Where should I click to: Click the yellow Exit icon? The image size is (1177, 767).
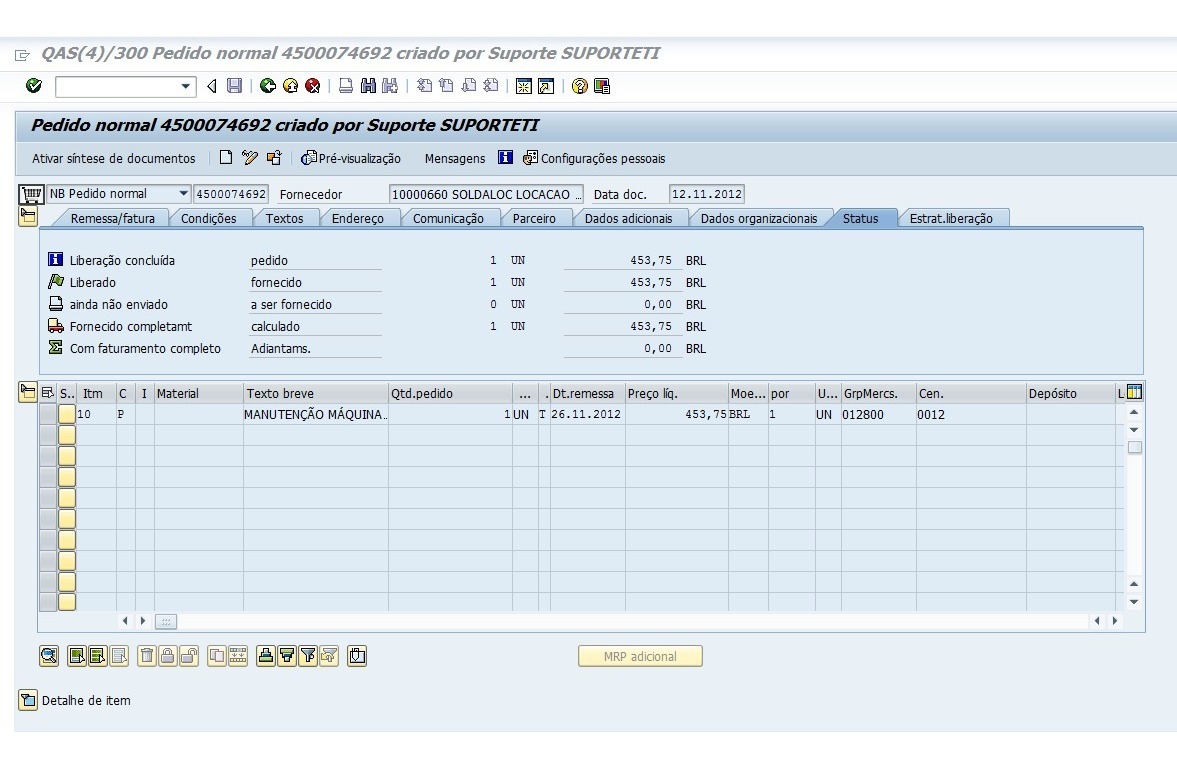point(290,86)
